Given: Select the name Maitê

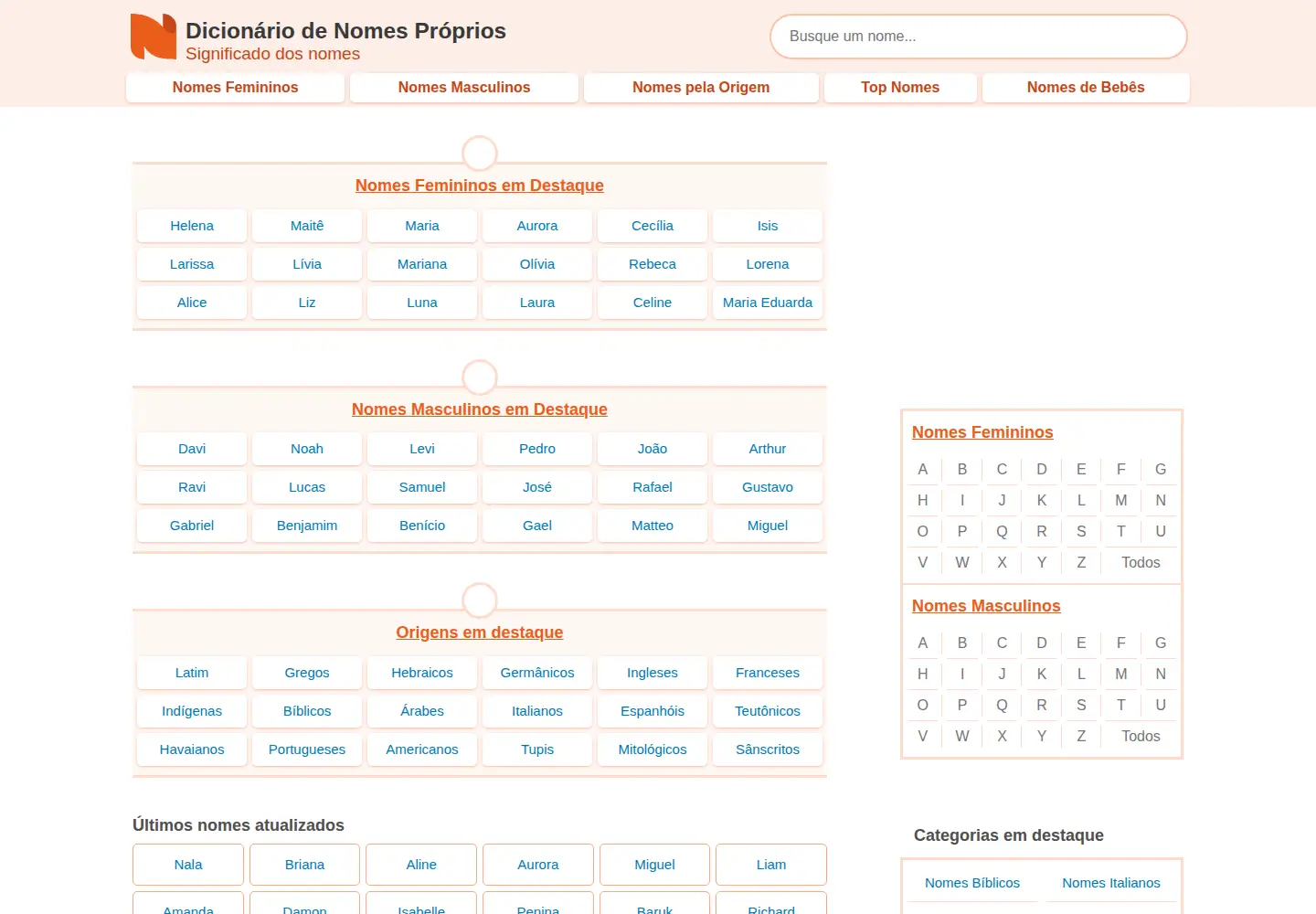Looking at the screenshot, I should coord(307,226).
